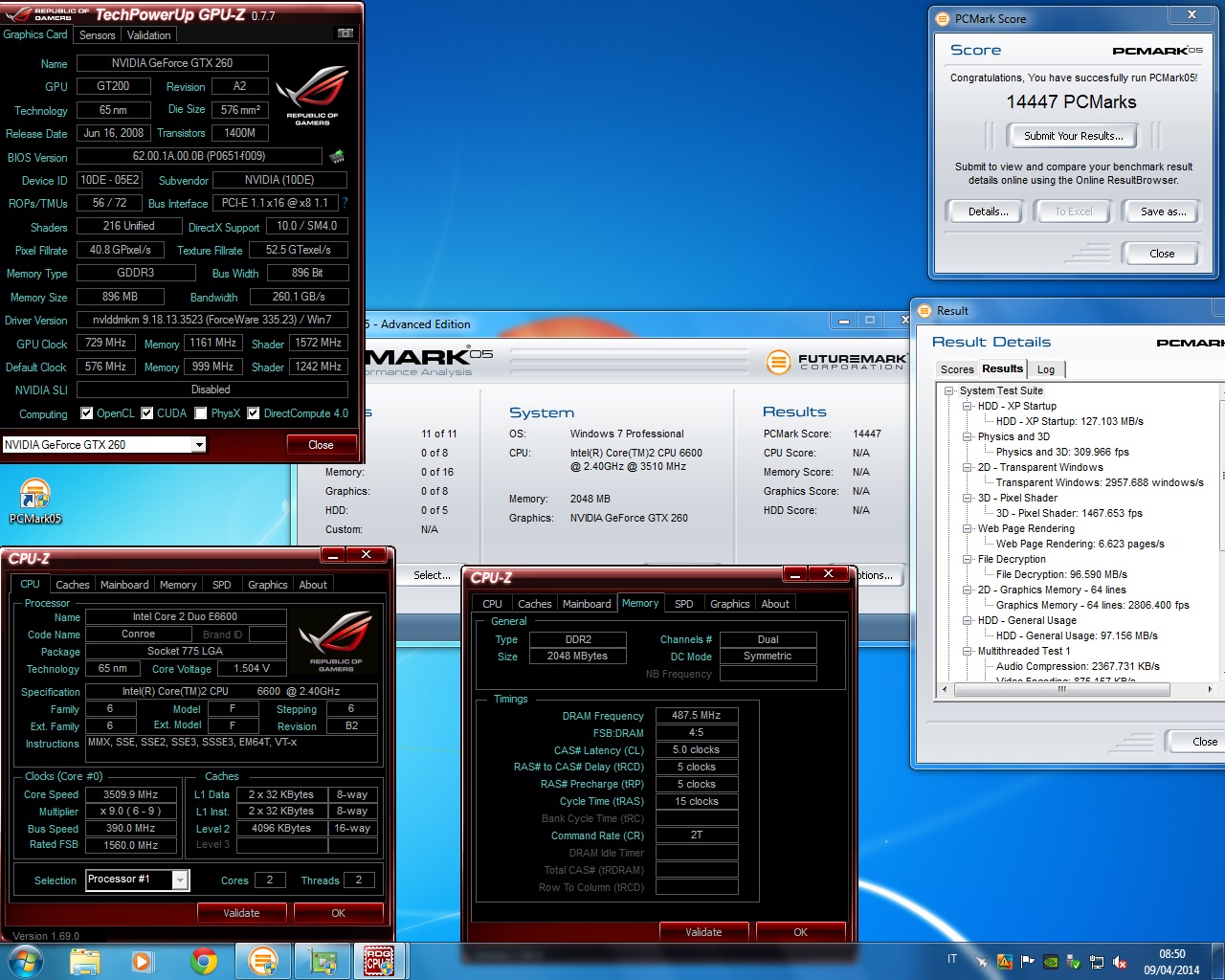Screen dimensions: 1225x980
Task: Click Close in the Result Details window
Action: pos(1196,742)
